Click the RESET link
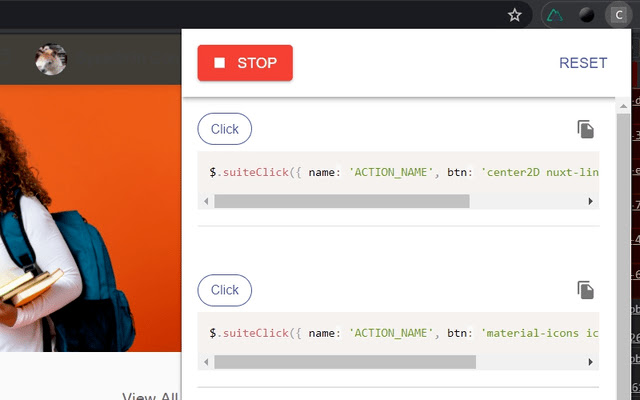This screenshot has width=640, height=400. coord(583,63)
